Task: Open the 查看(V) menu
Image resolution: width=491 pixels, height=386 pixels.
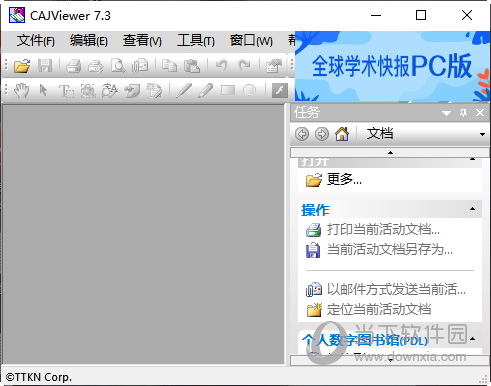Action: (142, 41)
